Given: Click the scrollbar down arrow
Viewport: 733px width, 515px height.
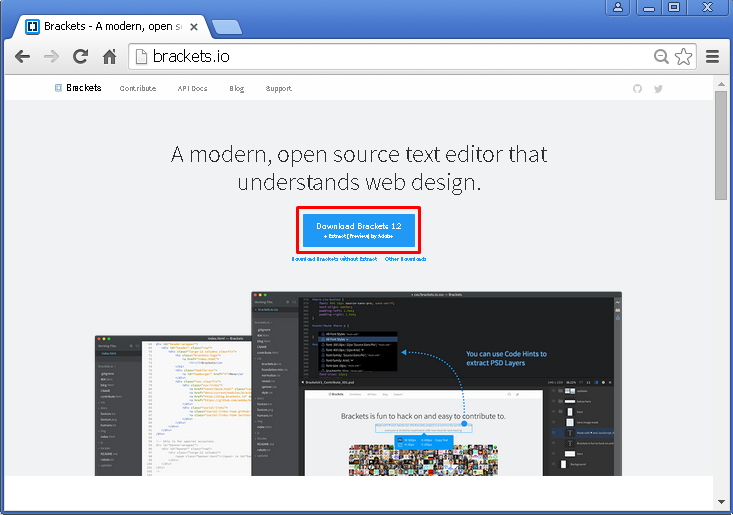Looking at the screenshot, I should pyautogui.click(x=721, y=502).
